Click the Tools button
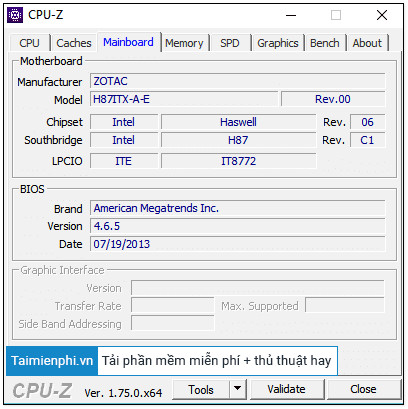408x409 pixels. pyautogui.click(x=201, y=389)
